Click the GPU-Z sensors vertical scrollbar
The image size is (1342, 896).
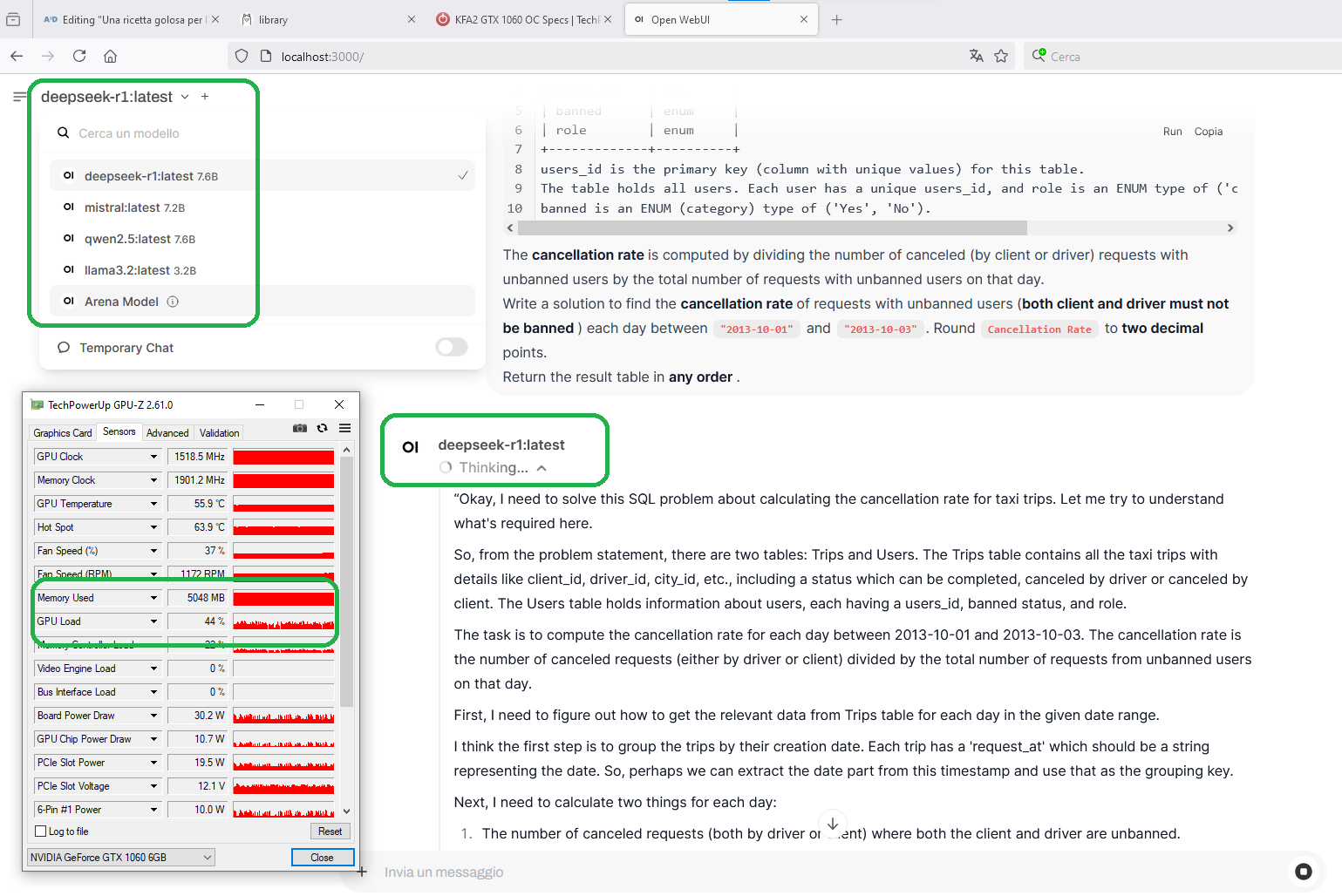(x=346, y=580)
